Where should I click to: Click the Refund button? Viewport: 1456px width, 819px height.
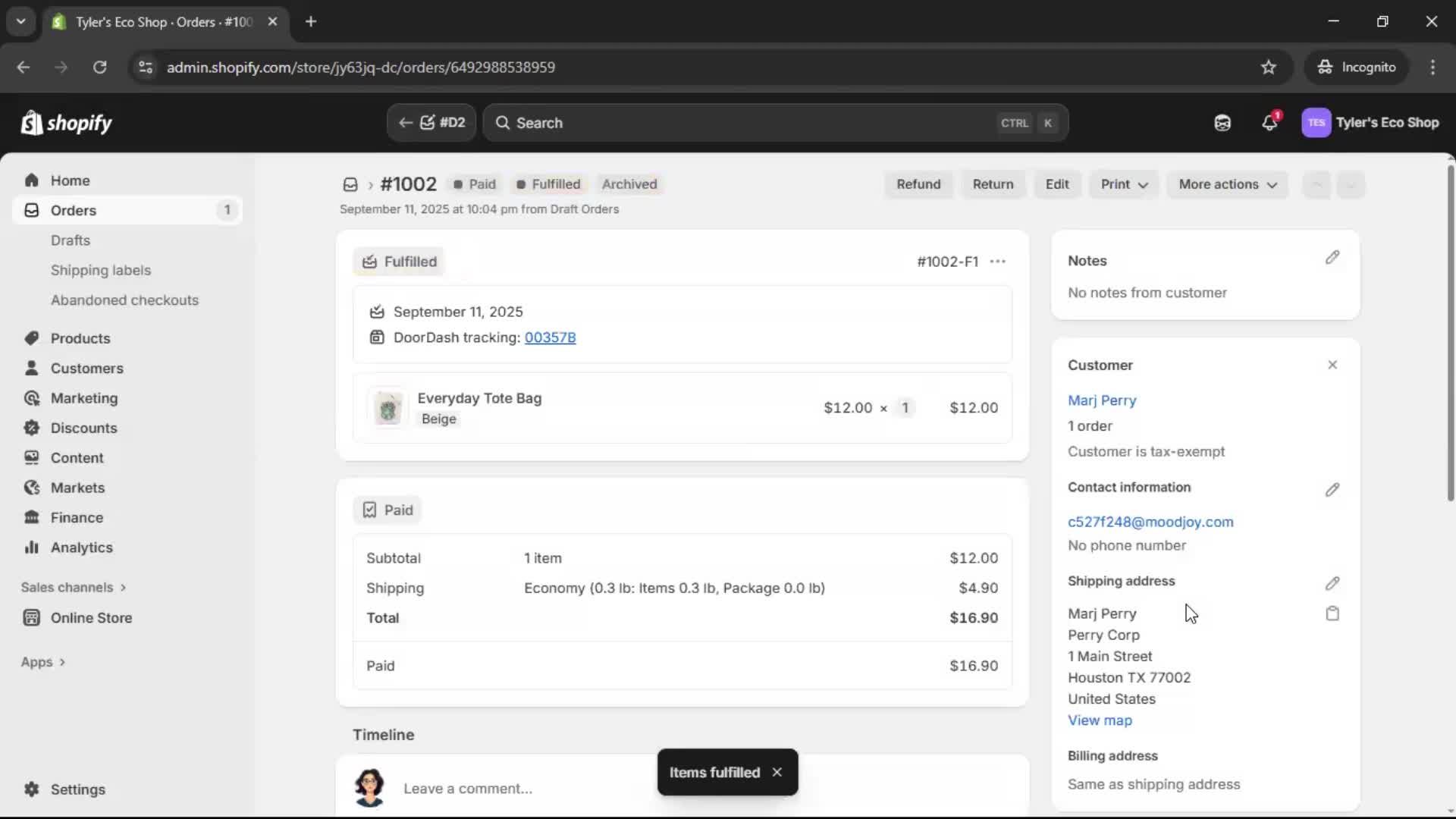click(918, 184)
